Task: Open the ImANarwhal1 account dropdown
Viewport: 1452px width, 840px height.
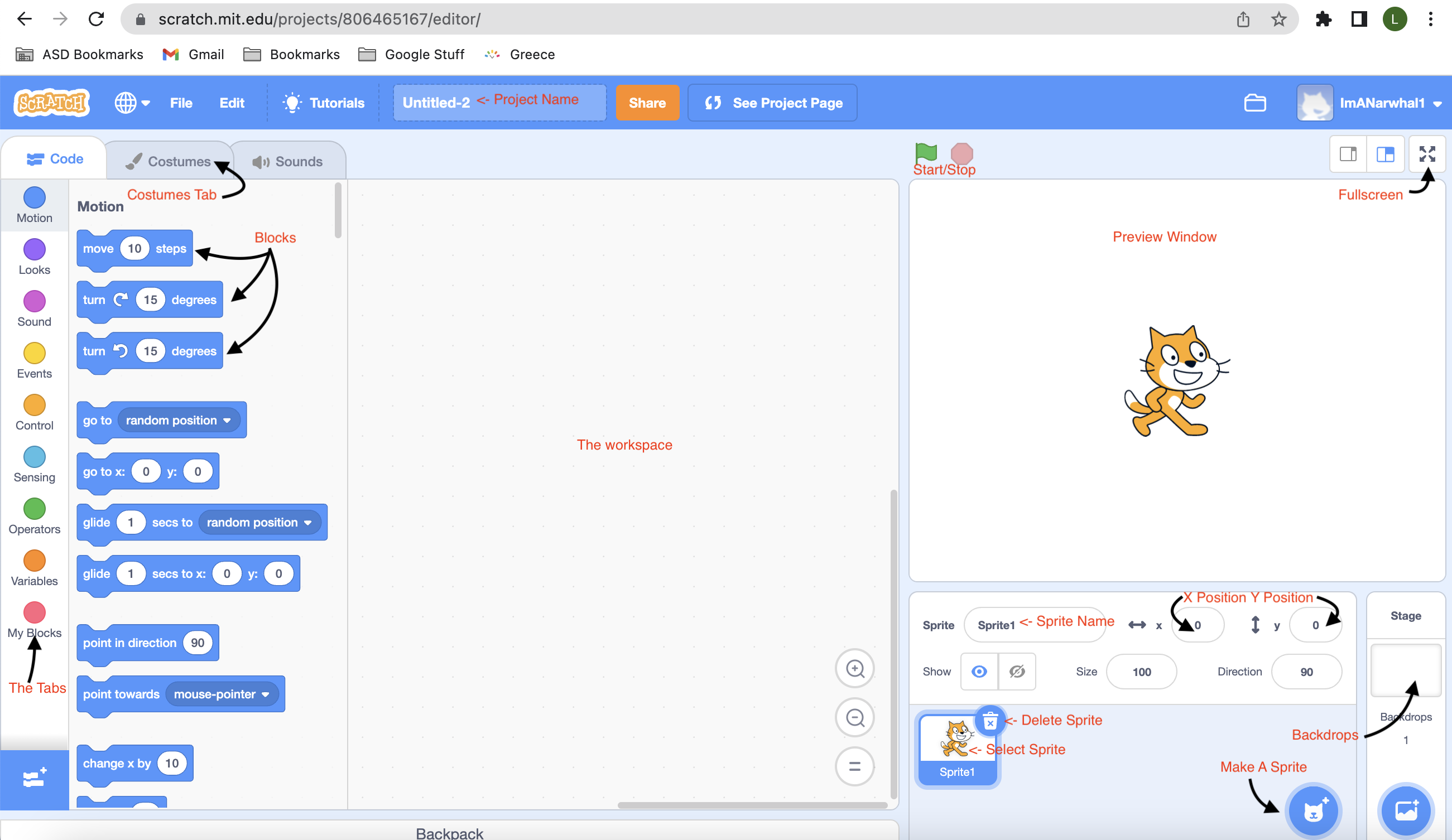Action: 1392,103
